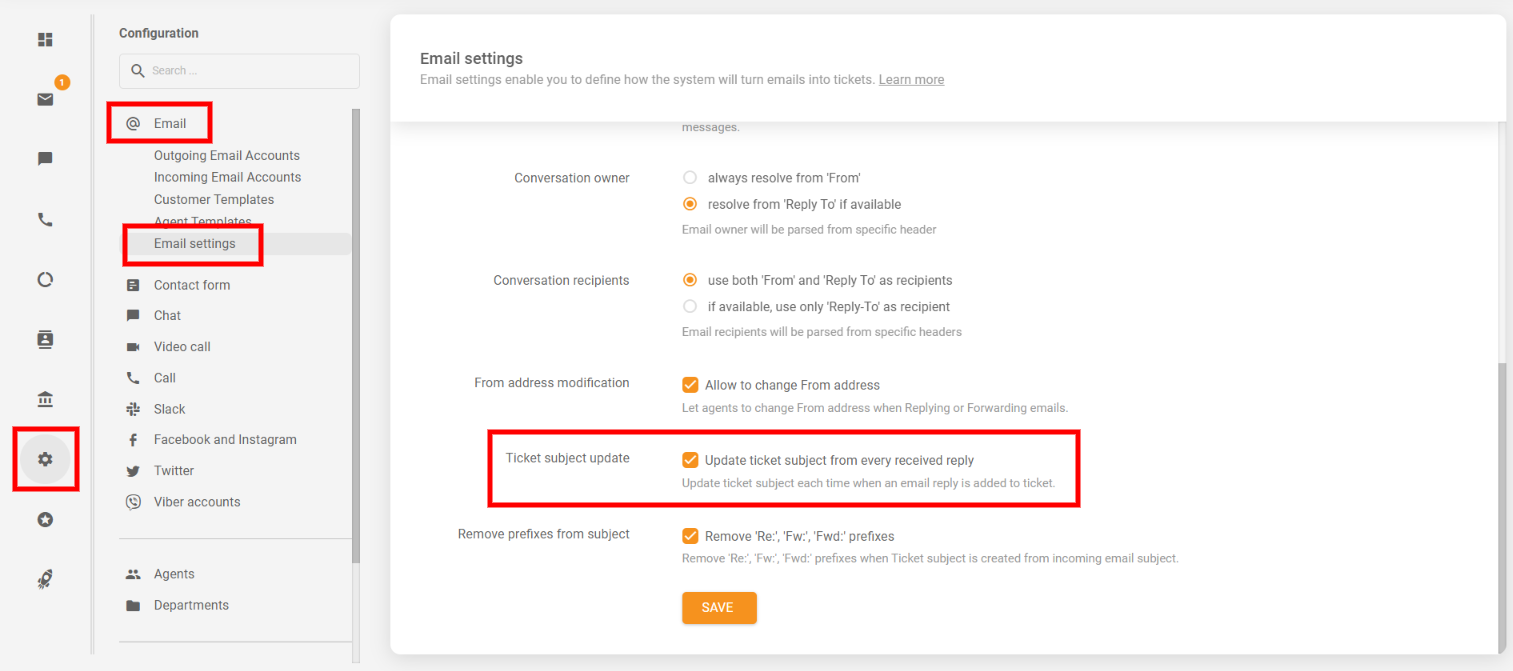Open tickets mail icon with notification badge
The height and width of the screenshot is (671, 1513).
(45, 99)
